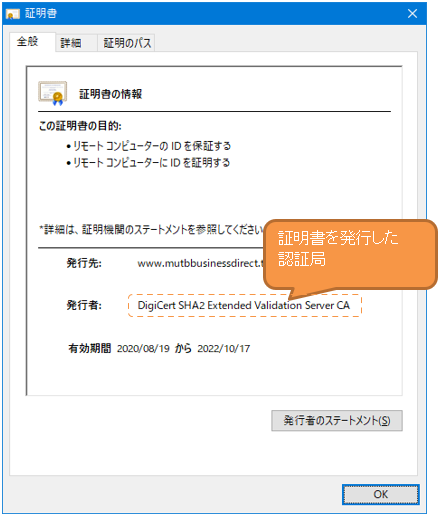
Task: Click the 証明書の情報 heading
Action: tap(111, 94)
